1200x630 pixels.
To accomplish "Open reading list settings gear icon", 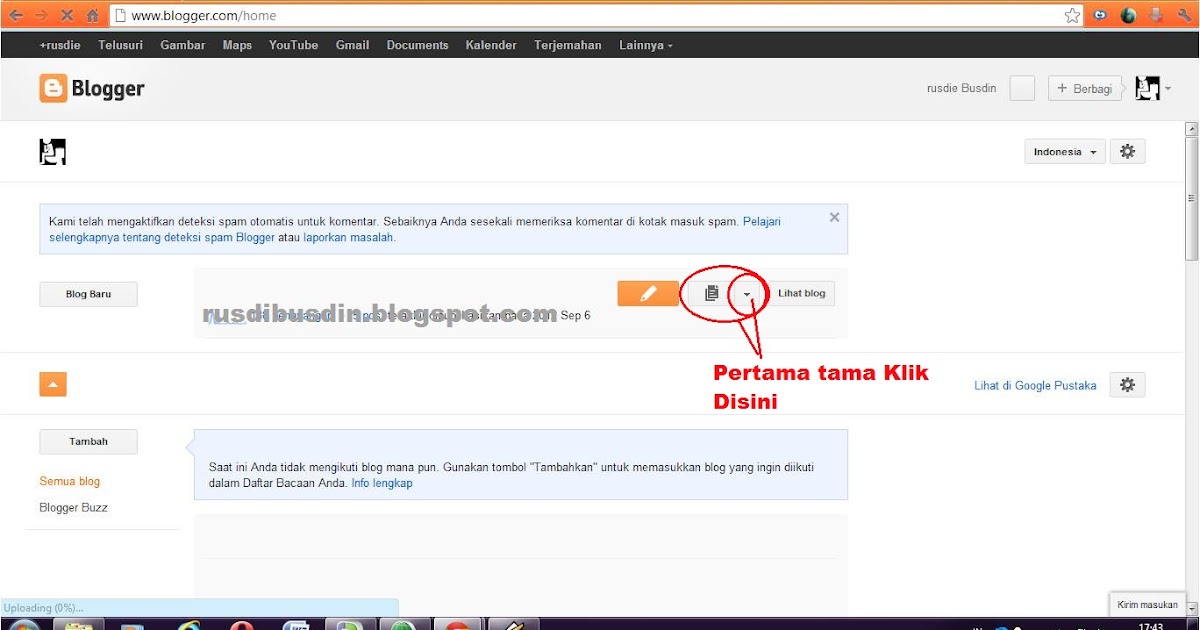I will [1128, 385].
